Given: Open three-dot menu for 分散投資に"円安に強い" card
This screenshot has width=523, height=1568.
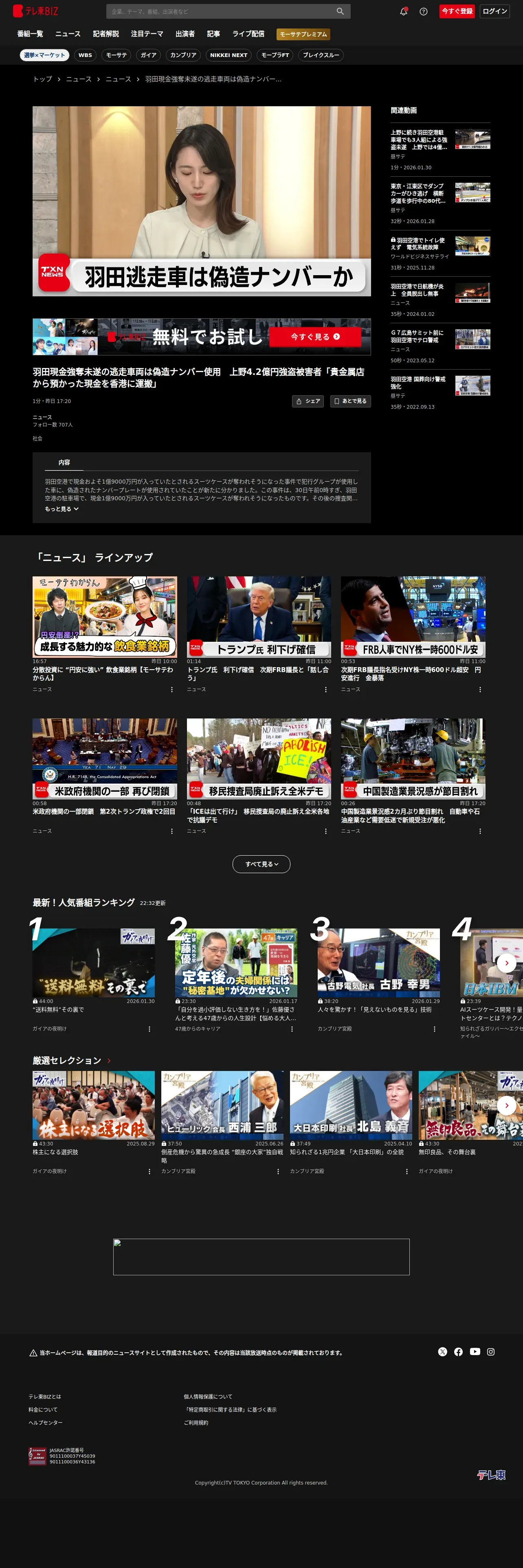Looking at the screenshot, I should click(x=172, y=690).
